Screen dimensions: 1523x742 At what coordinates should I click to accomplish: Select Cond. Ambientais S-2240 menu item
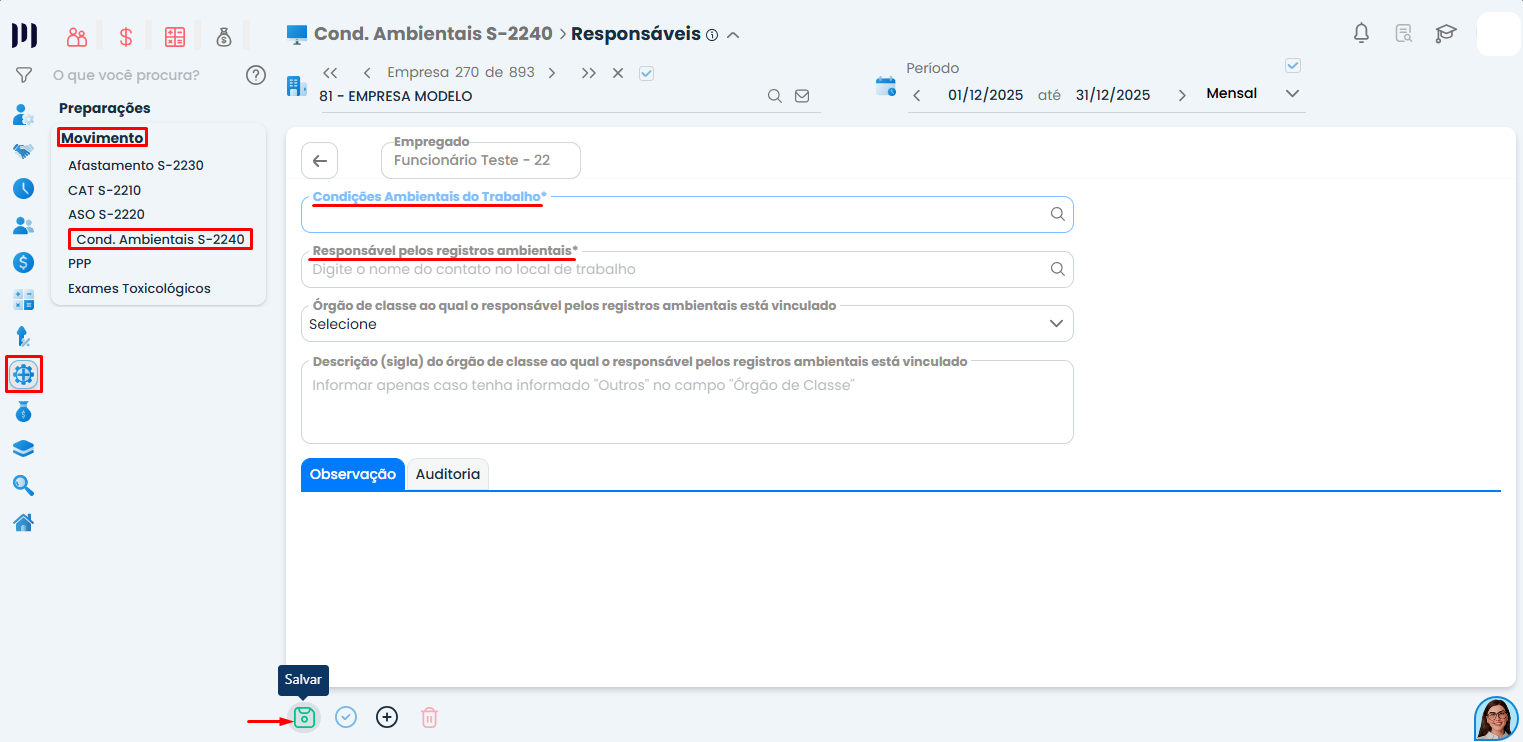coord(160,239)
